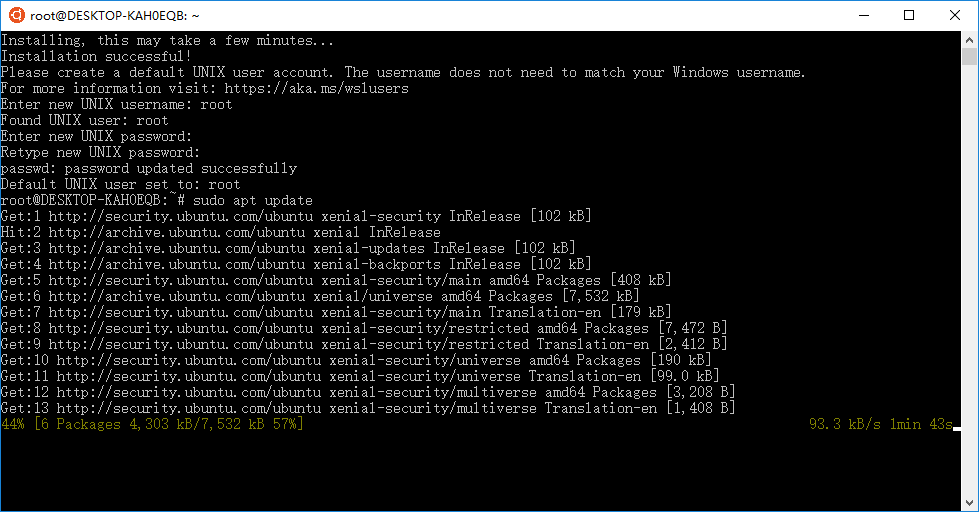Click the scrollbar up arrow

[x=970, y=40]
